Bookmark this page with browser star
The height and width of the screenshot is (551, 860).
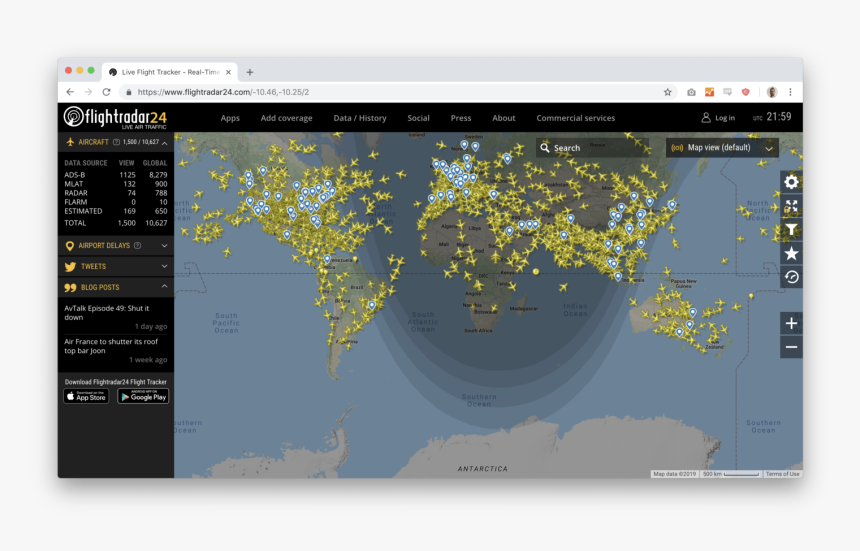(x=667, y=92)
